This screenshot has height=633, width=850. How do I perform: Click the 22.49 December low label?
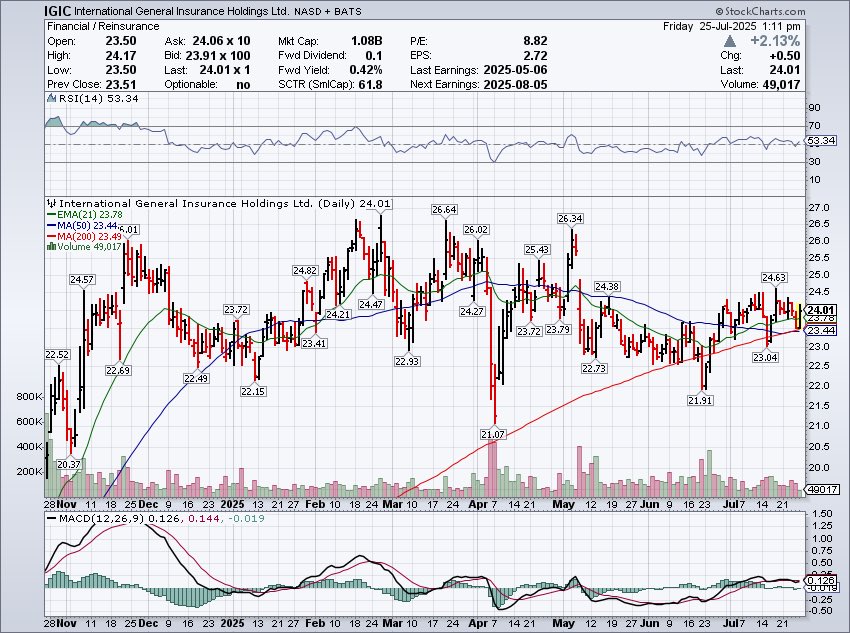(x=196, y=378)
